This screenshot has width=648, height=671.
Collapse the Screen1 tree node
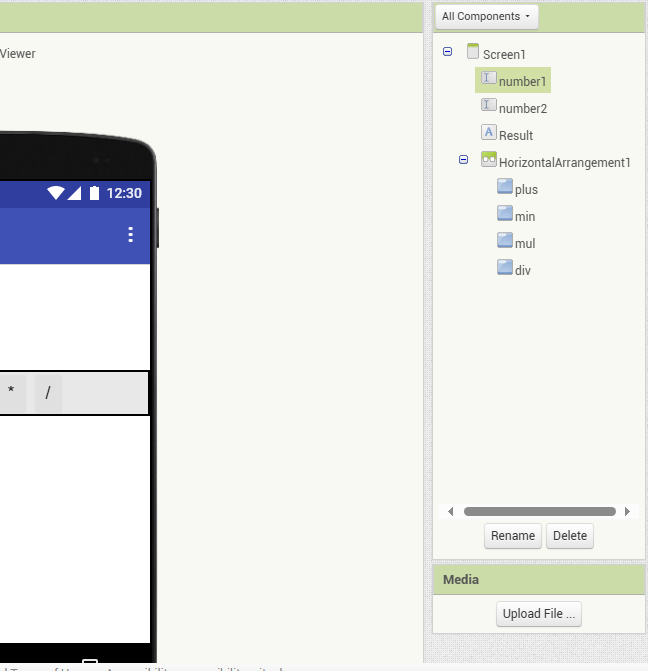click(x=447, y=52)
